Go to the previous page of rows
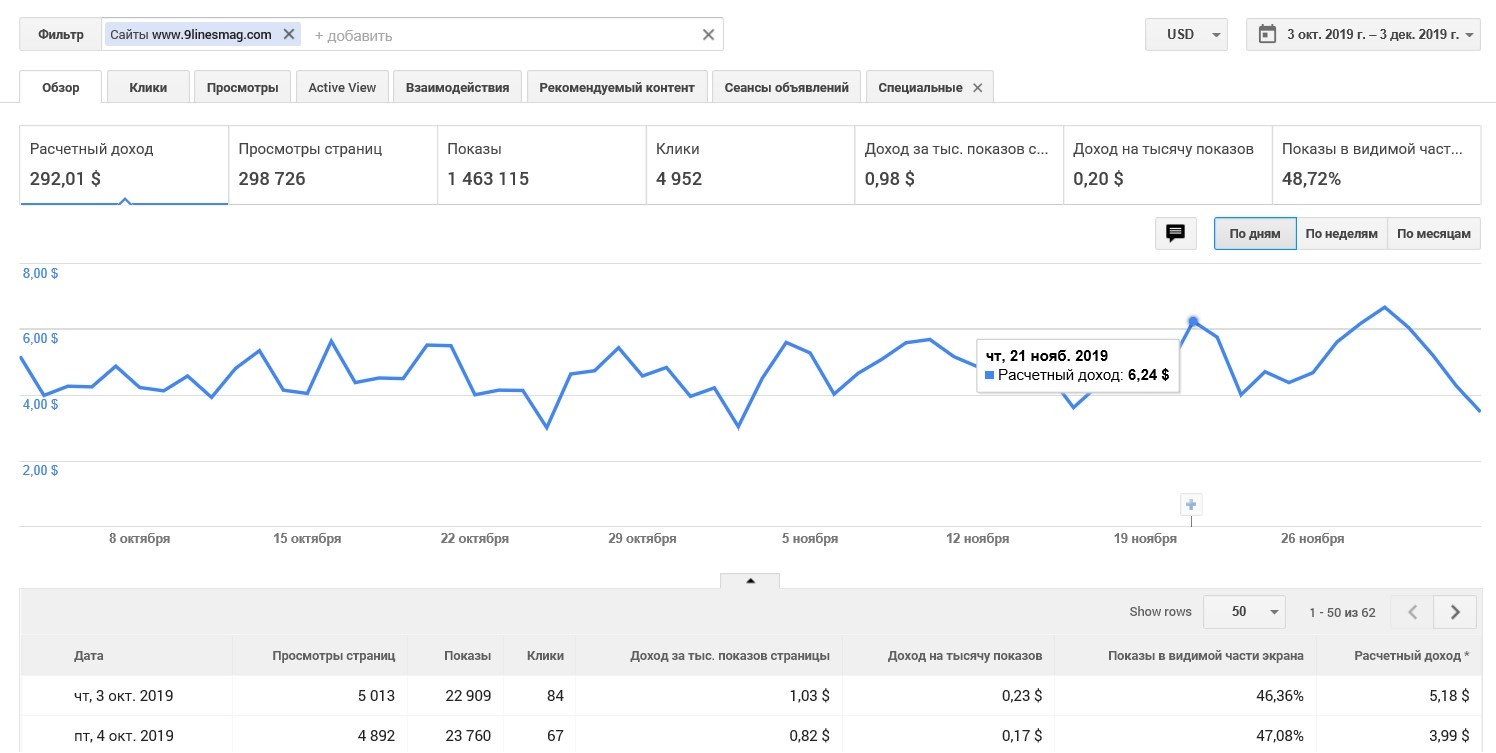The image size is (1496, 753). click(1412, 611)
